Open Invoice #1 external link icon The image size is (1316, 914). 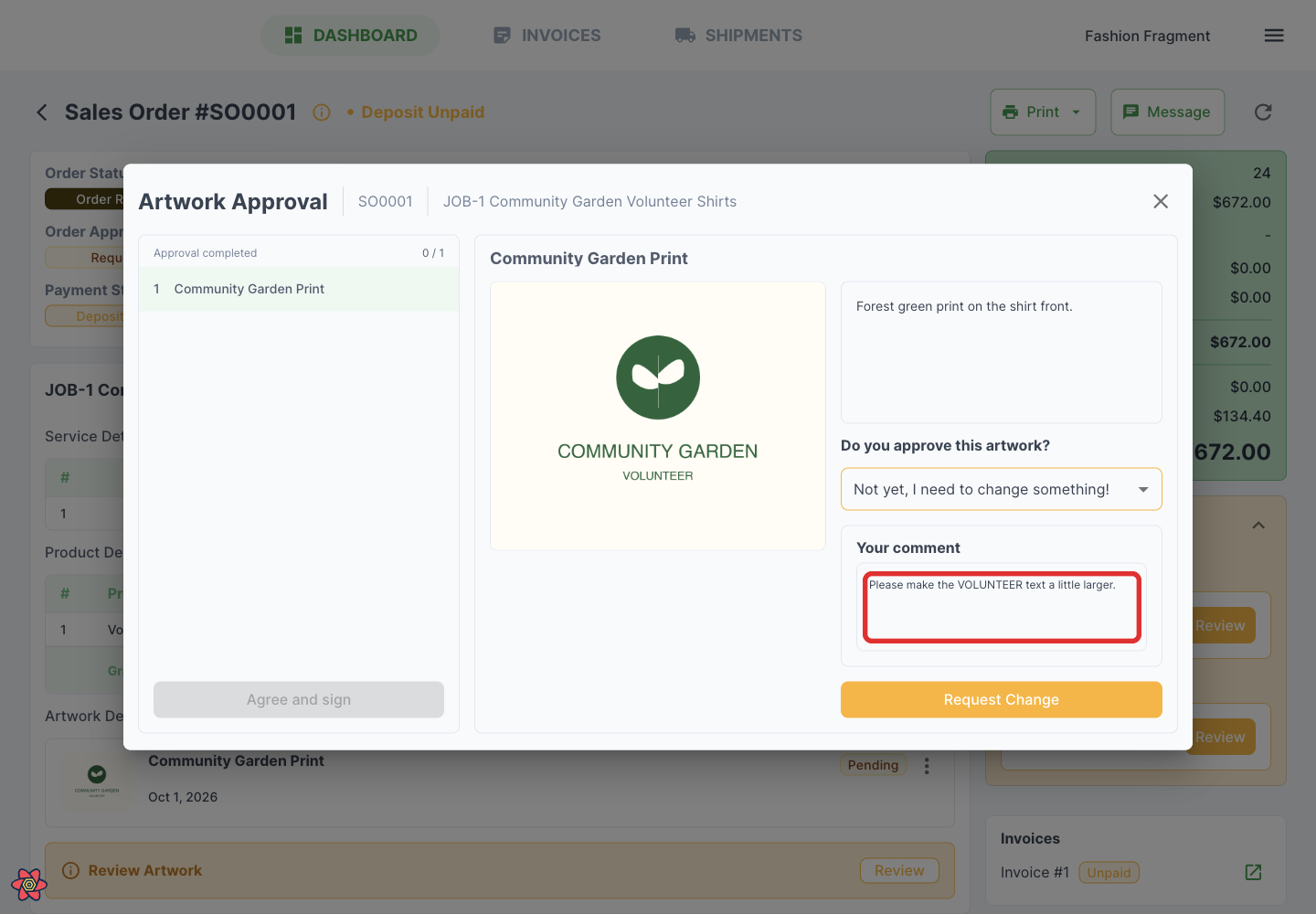(x=1254, y=872)
